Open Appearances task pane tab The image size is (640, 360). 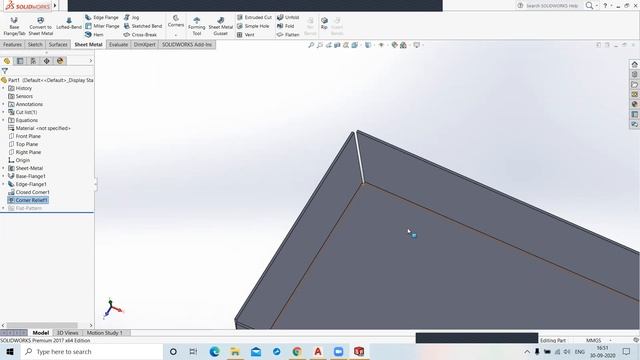pyautogui.click(x=634, y=104)
